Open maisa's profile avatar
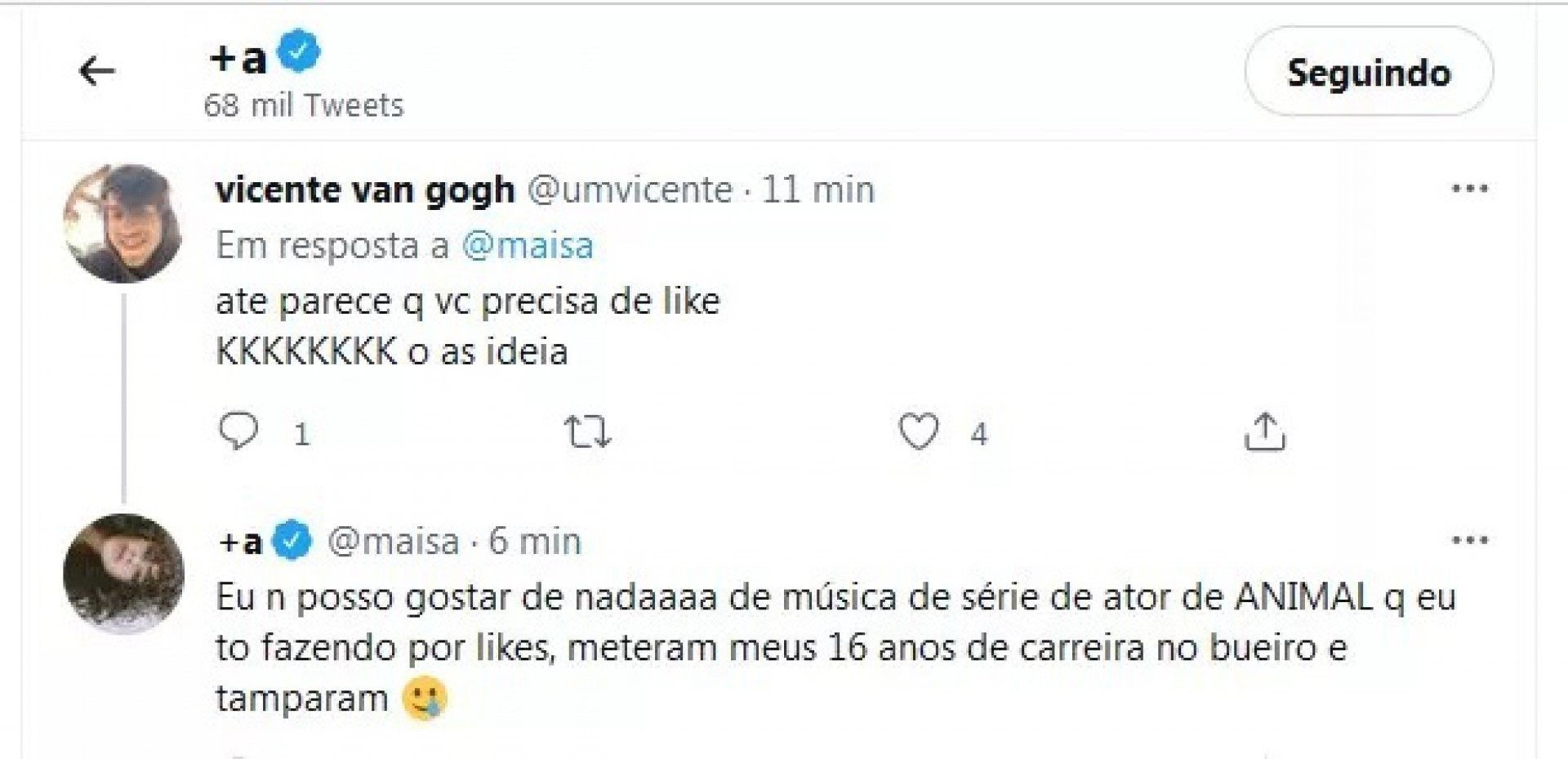 [123, 573]
